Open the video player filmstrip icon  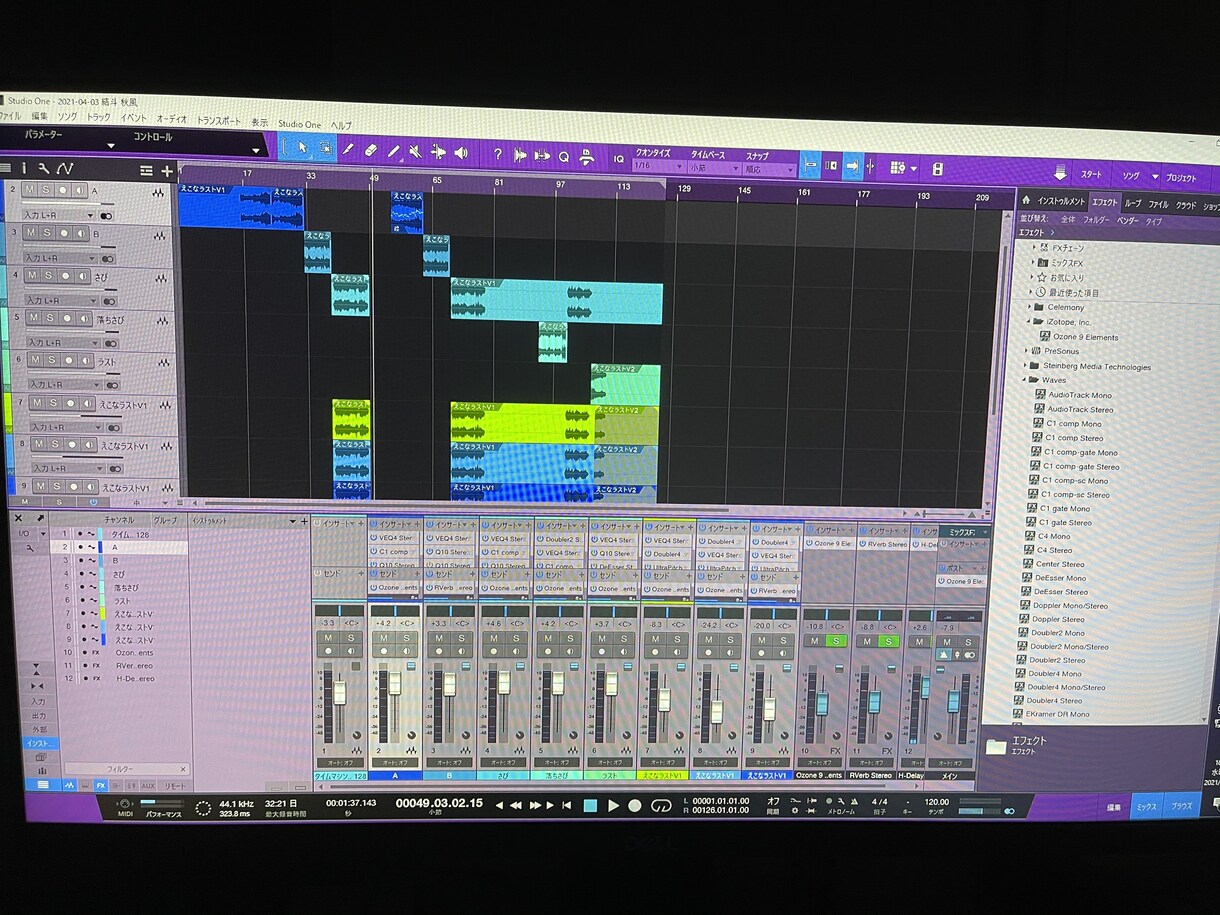[937, 169]
